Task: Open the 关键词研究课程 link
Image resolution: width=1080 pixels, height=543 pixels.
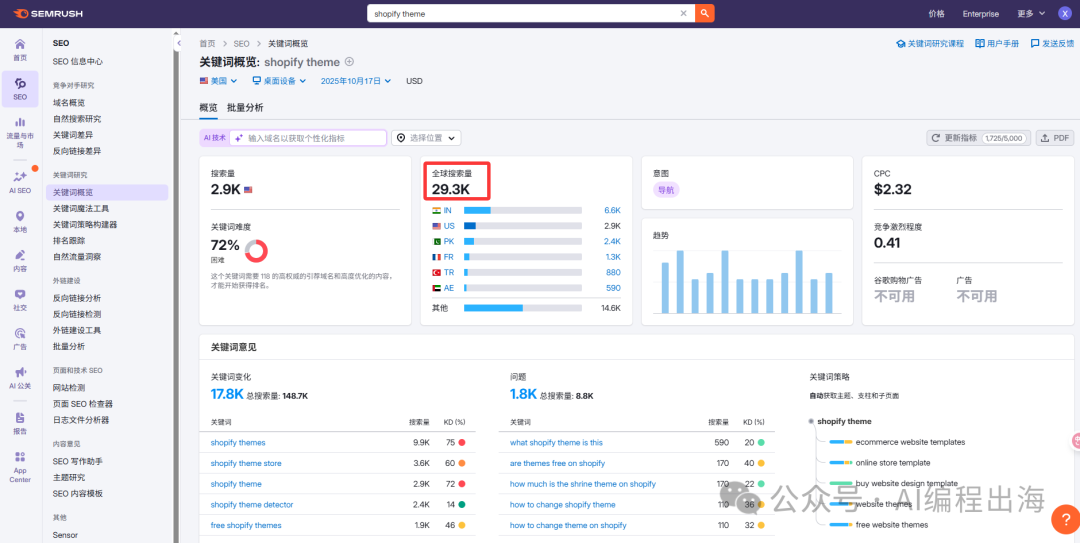Action: (930, 43)
